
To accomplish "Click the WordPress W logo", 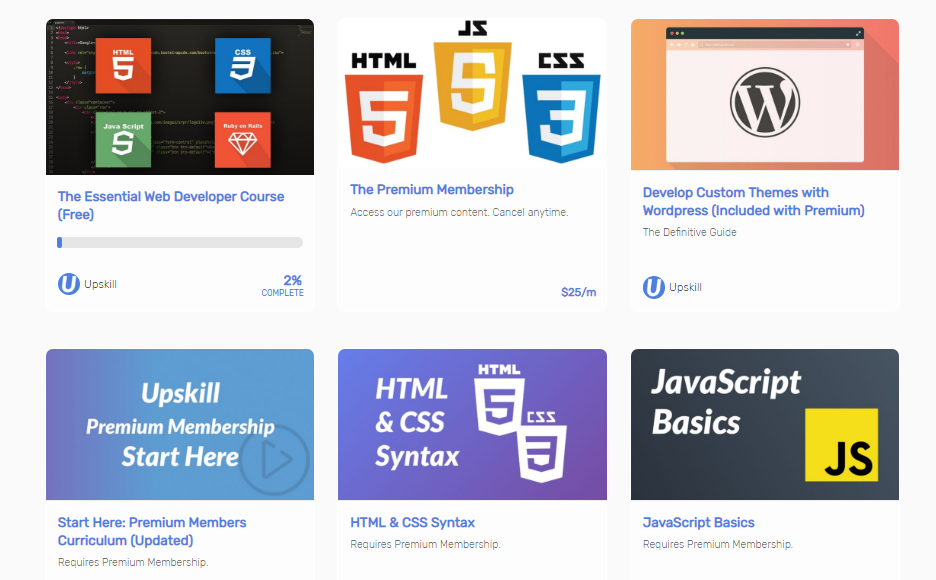I will pos(765,102).
